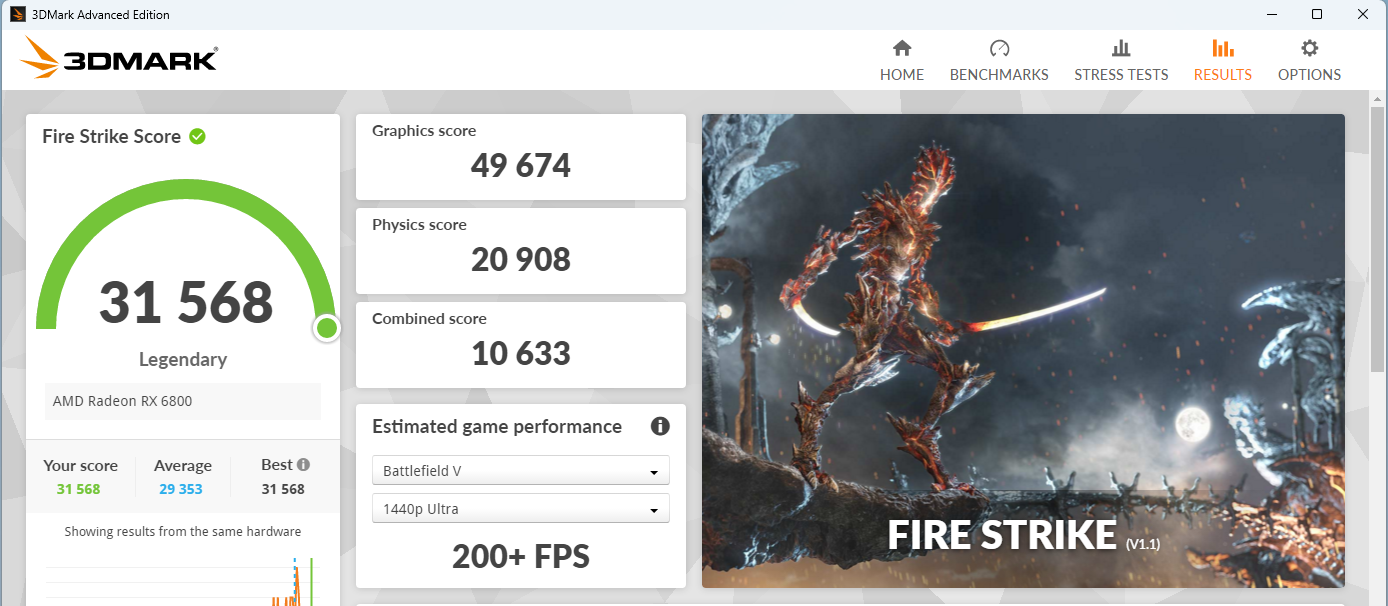The height and width of the screenshot is (606, 1388).
Task: Click the info icon next to Best
Action: pyautogui.click(x=303, y=464)
